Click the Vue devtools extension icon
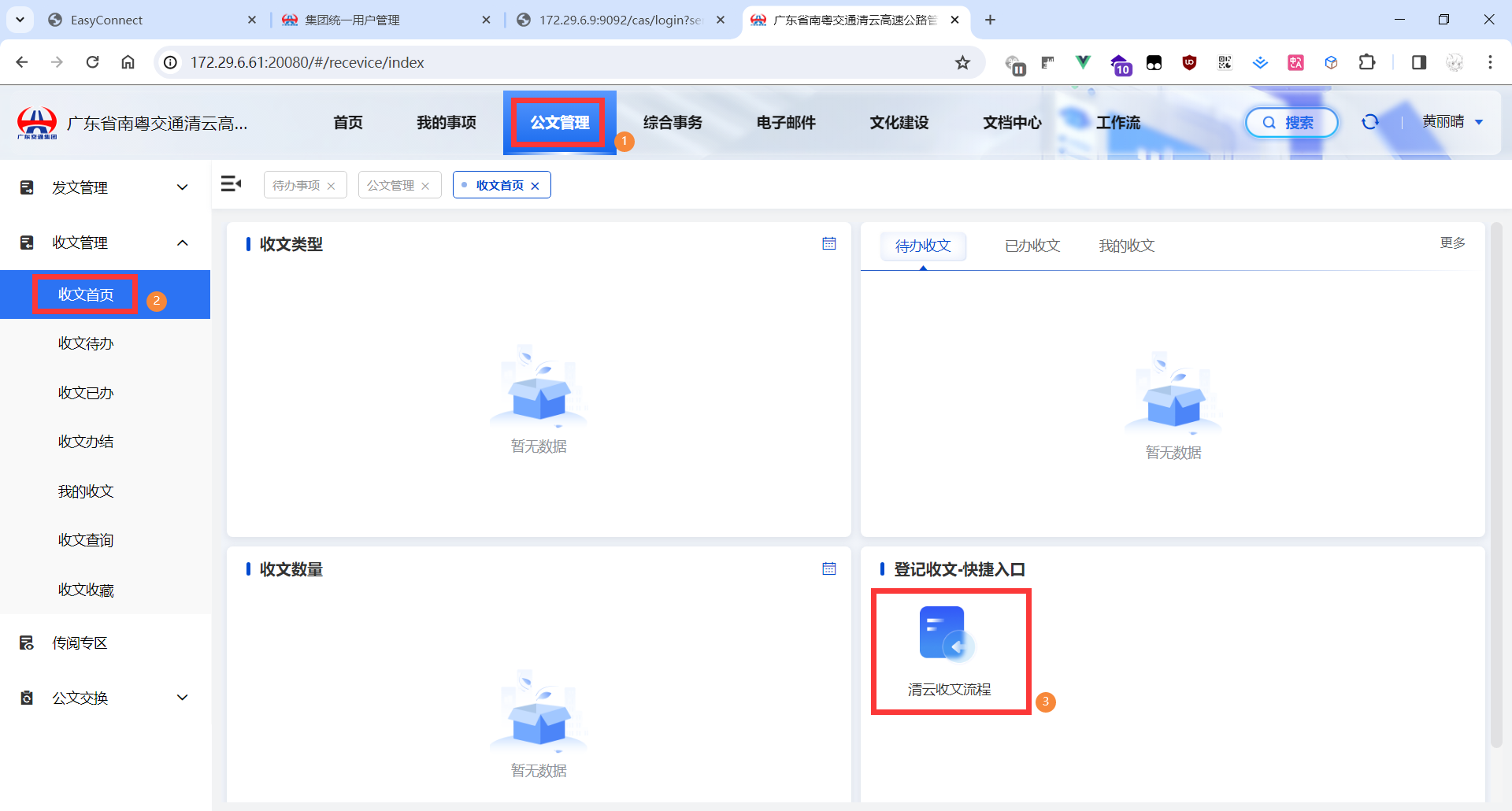 [1084, 62]
